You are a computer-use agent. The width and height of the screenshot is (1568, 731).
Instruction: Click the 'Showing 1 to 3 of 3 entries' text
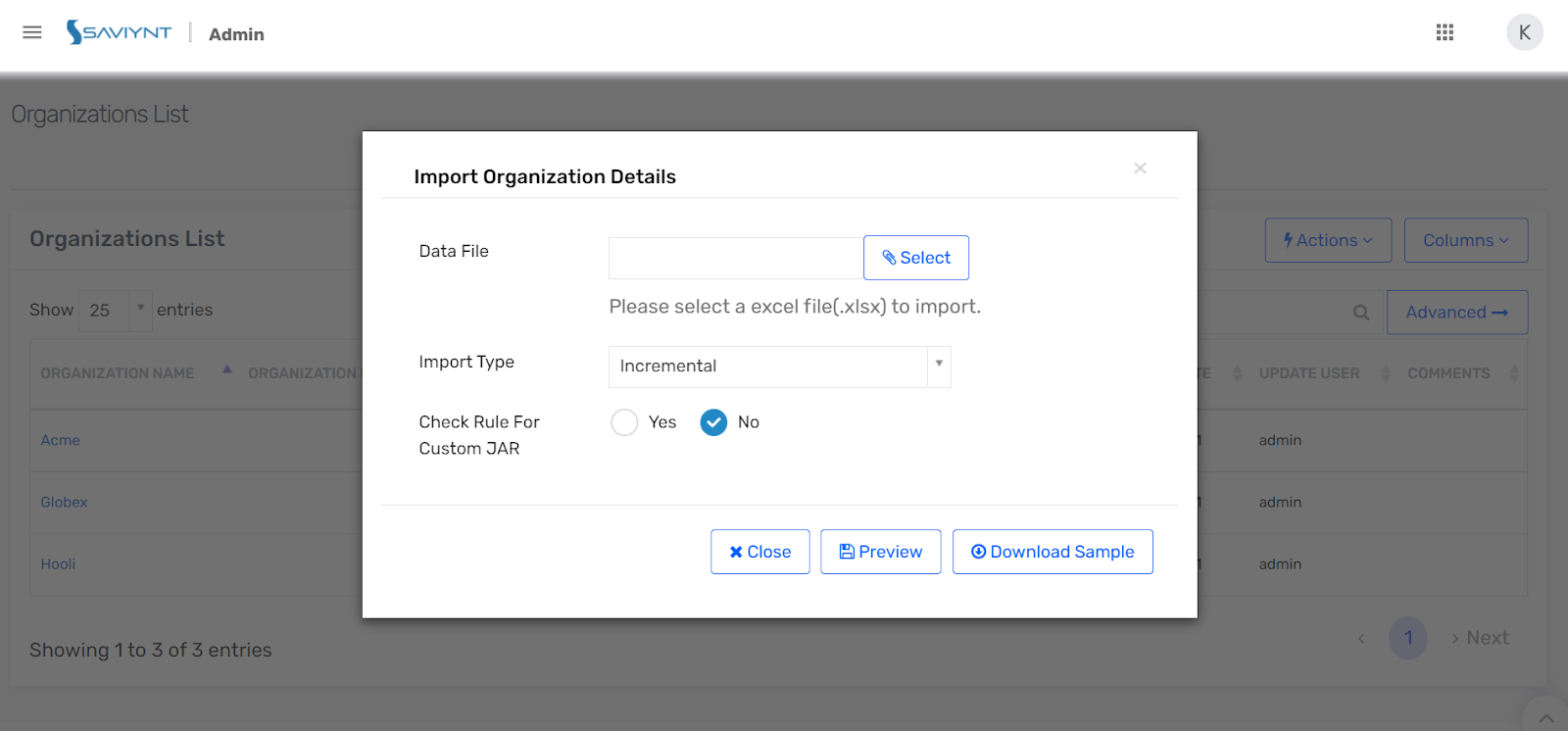coord(151,650)
